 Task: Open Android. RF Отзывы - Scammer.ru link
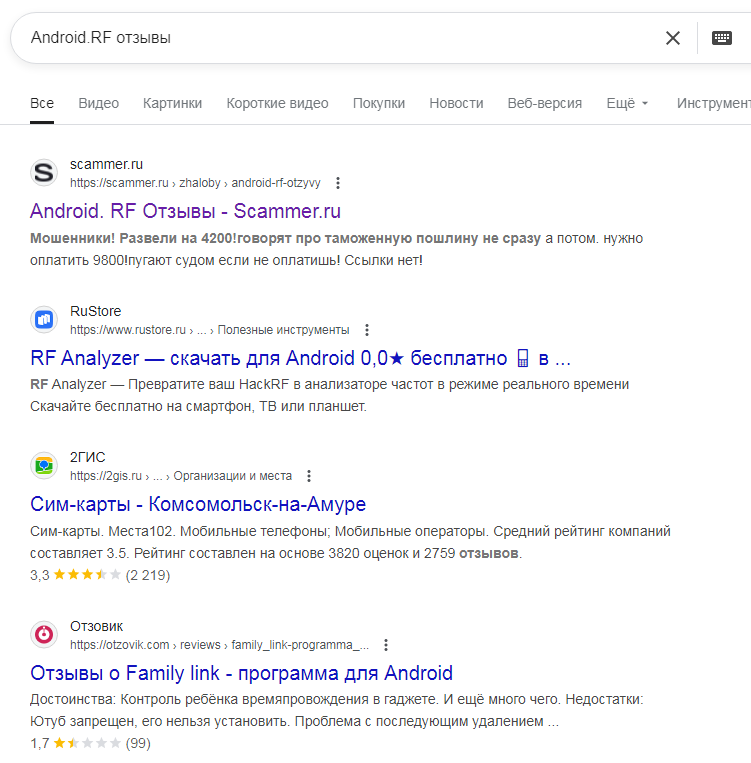186,211
